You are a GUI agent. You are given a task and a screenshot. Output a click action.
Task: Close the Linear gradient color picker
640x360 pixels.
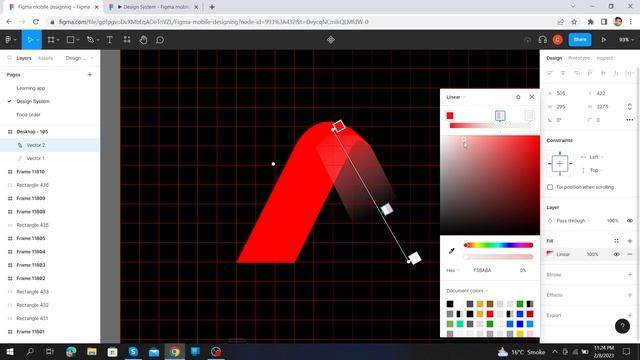click(531, 97)
